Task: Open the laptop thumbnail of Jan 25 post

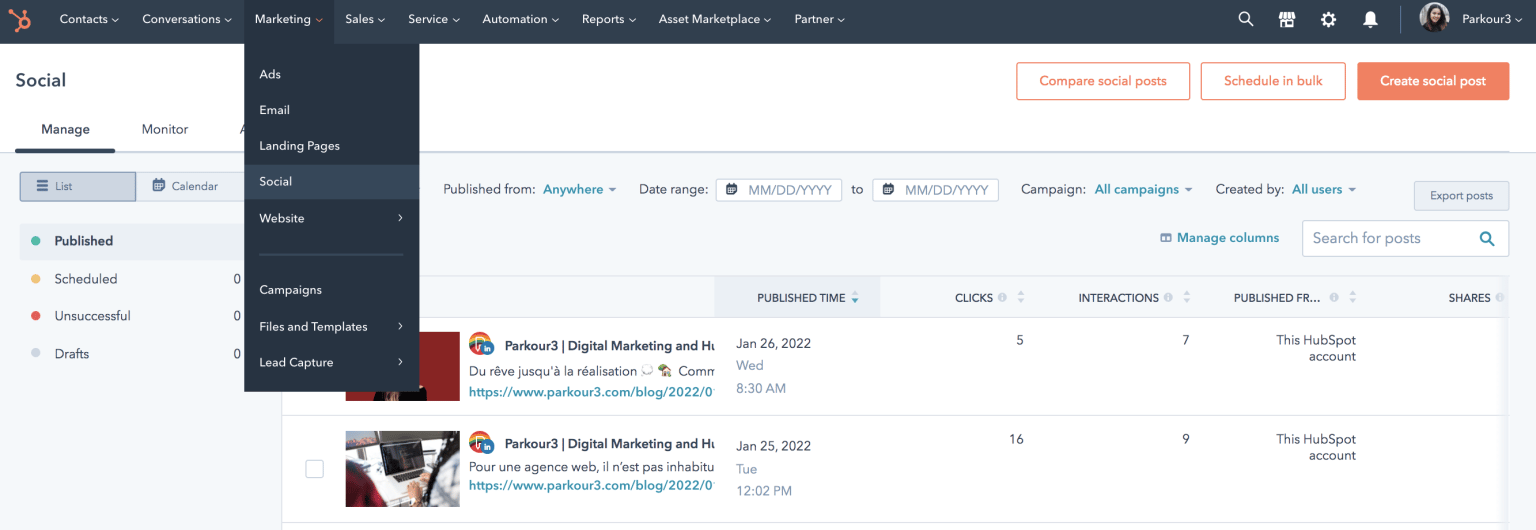Action: [x=402, y=468]
